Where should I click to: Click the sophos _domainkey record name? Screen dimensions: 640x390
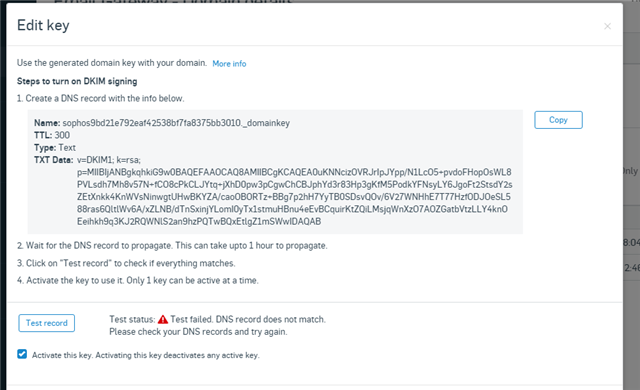(176, 123)
